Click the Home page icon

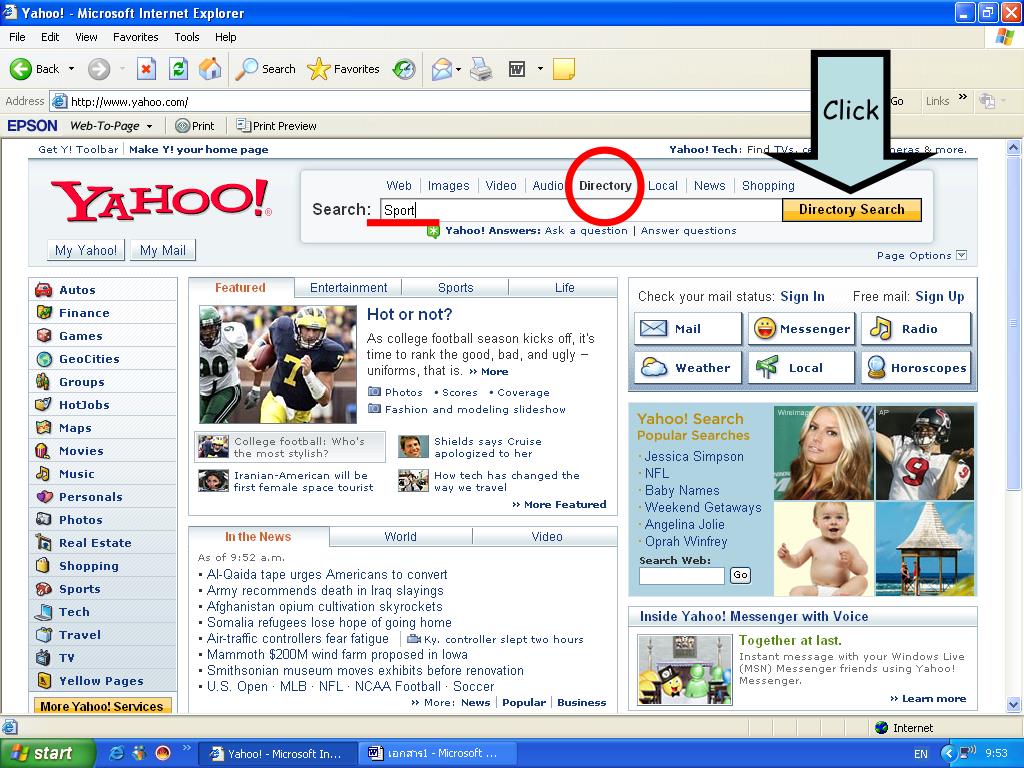click(210, 69)
